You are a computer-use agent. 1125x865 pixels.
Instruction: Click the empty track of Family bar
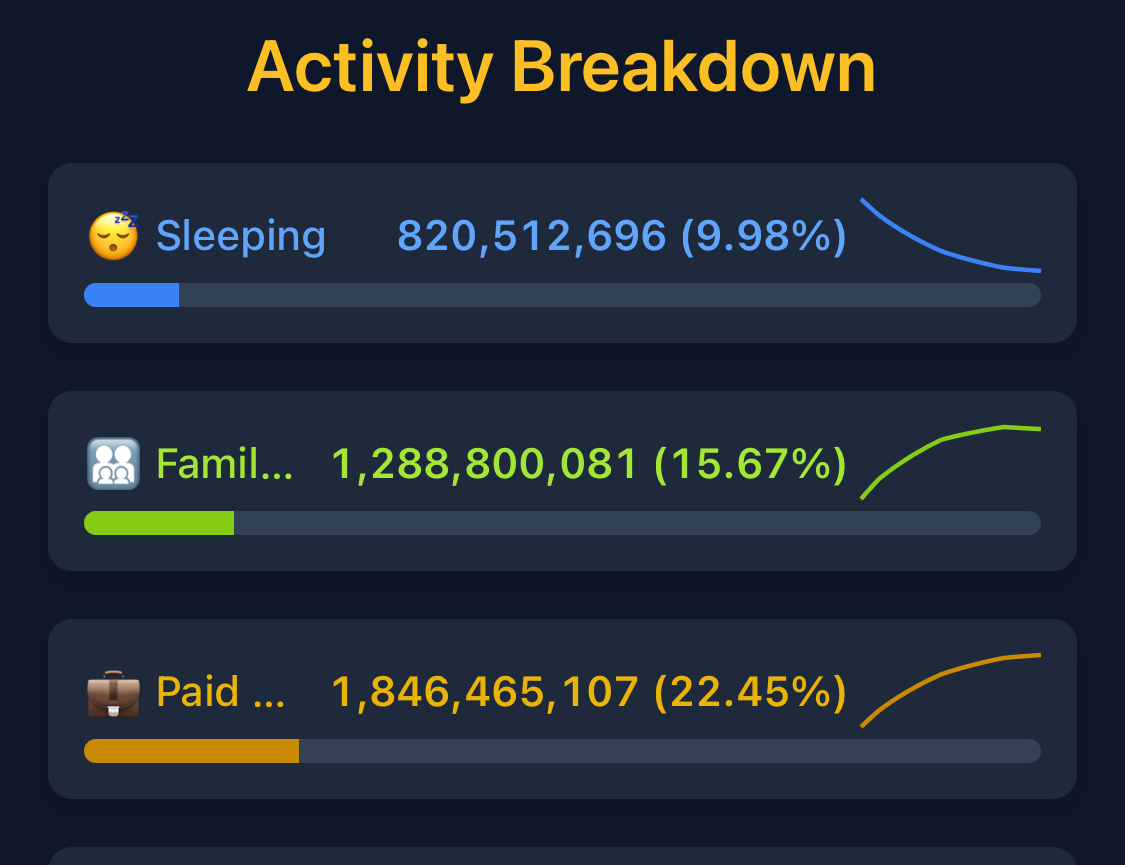point(637,523)
